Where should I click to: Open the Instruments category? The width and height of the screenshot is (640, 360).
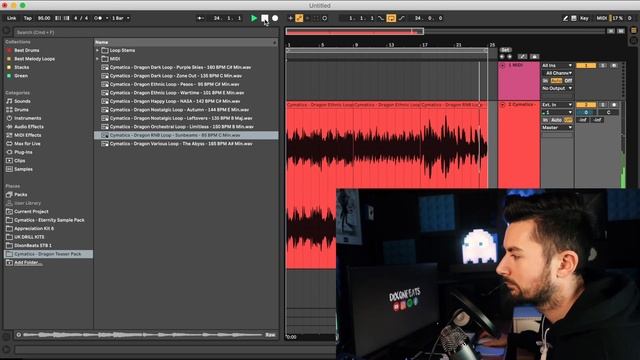pos(27,118)
